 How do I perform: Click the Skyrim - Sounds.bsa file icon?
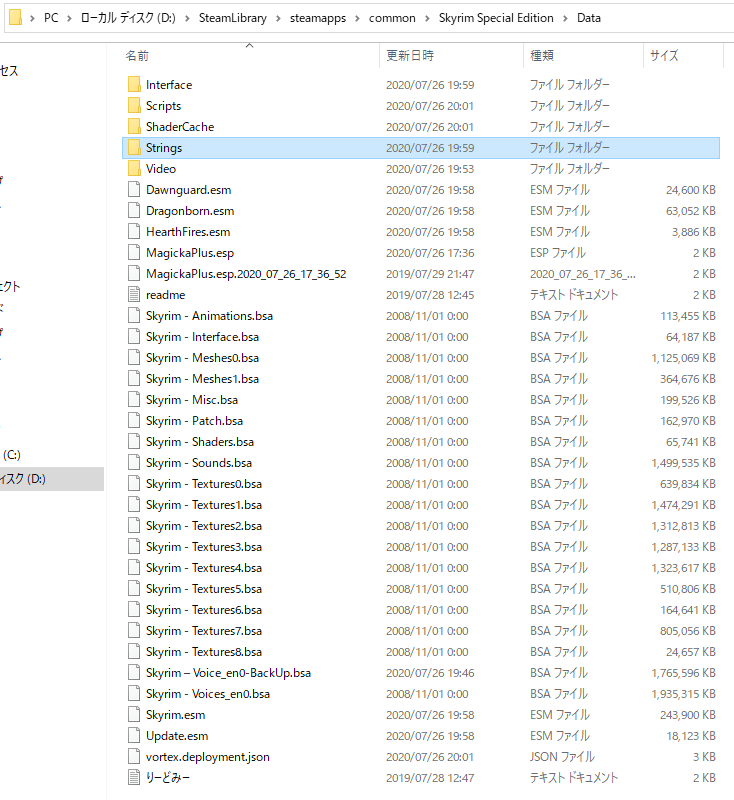134,463
